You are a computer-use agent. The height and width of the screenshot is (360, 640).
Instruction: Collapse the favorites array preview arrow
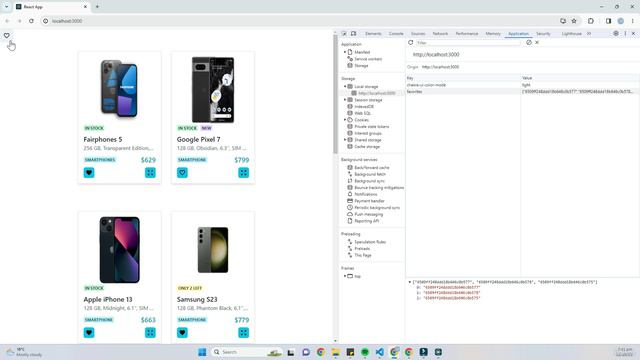409,282
